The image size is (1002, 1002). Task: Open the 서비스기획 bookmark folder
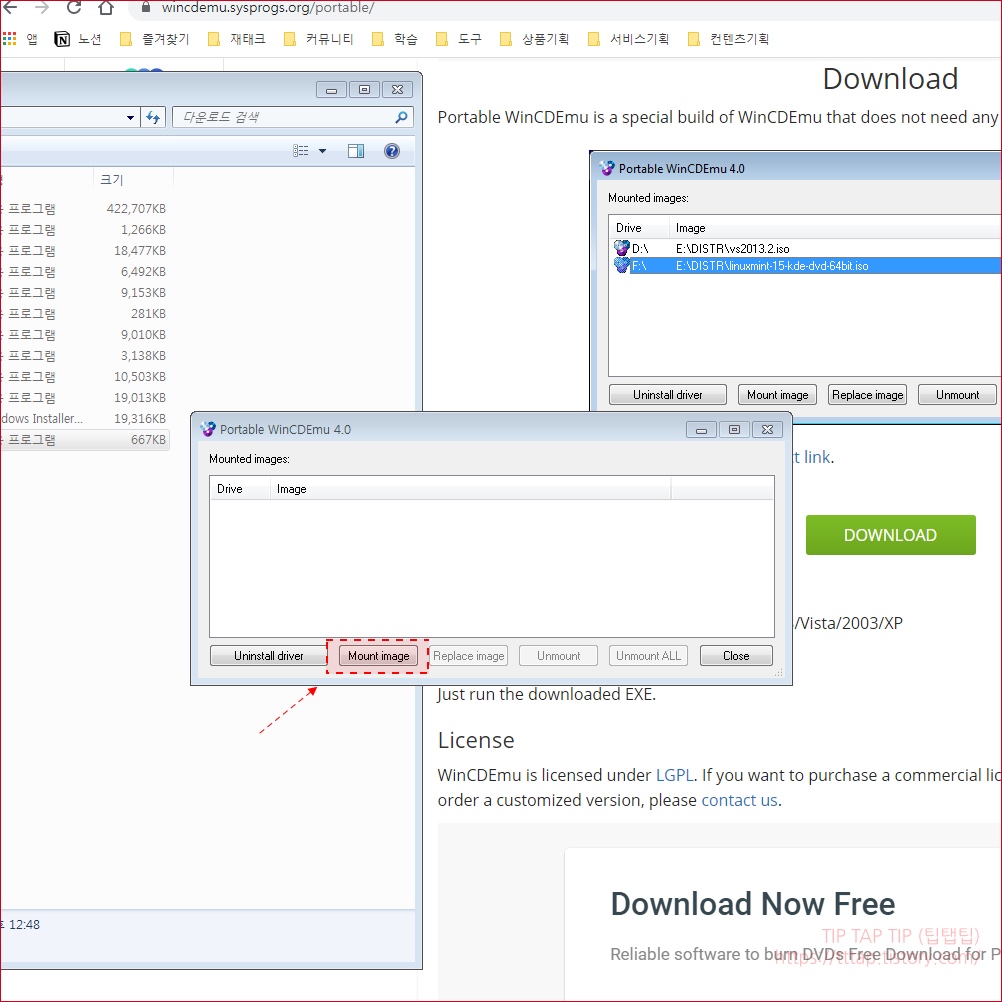(628, 39)
